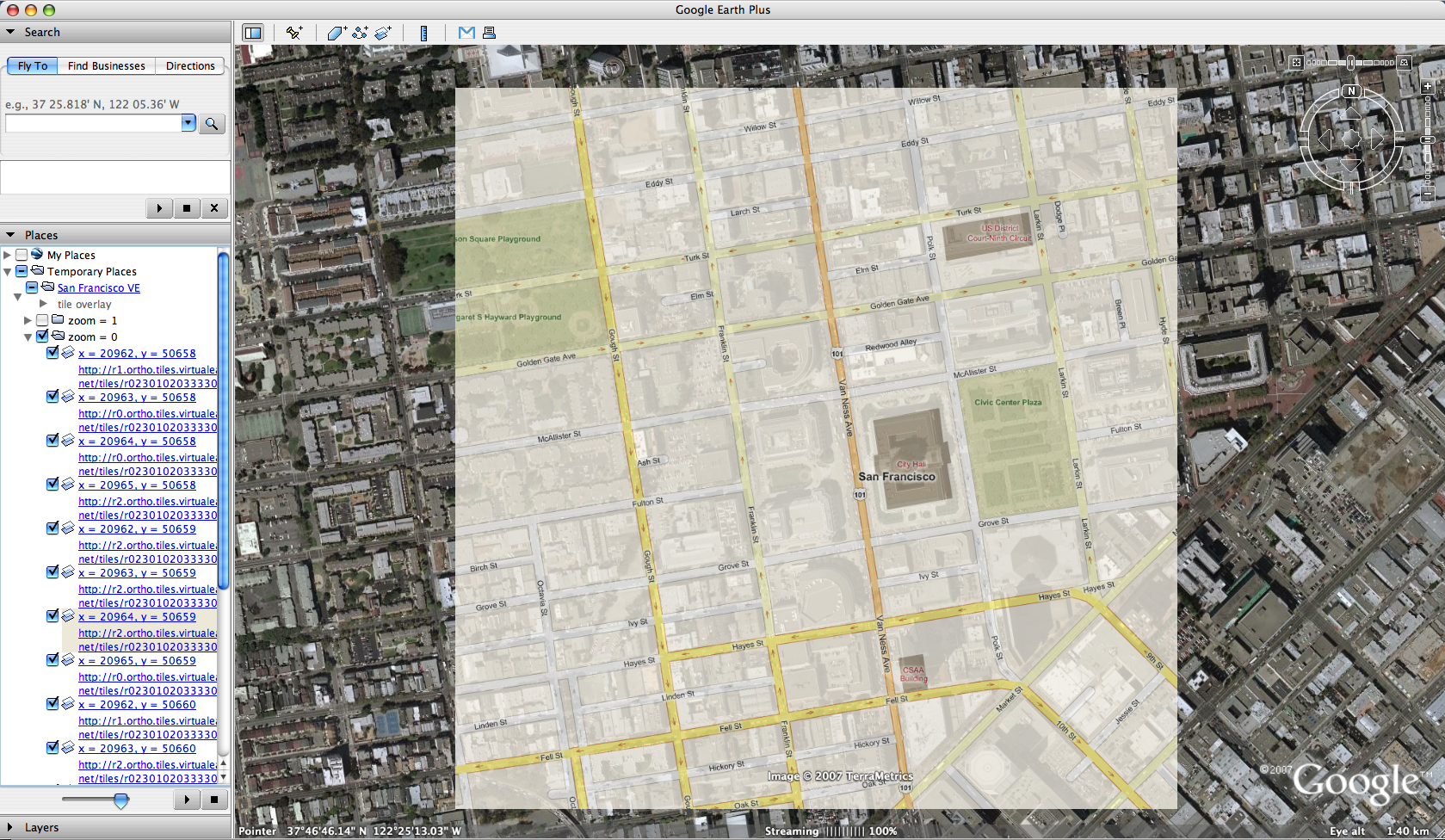The image size is (1445, 840).
Task: Click the Add Image Overlay toolbar icon
Action: pos(383,33)
